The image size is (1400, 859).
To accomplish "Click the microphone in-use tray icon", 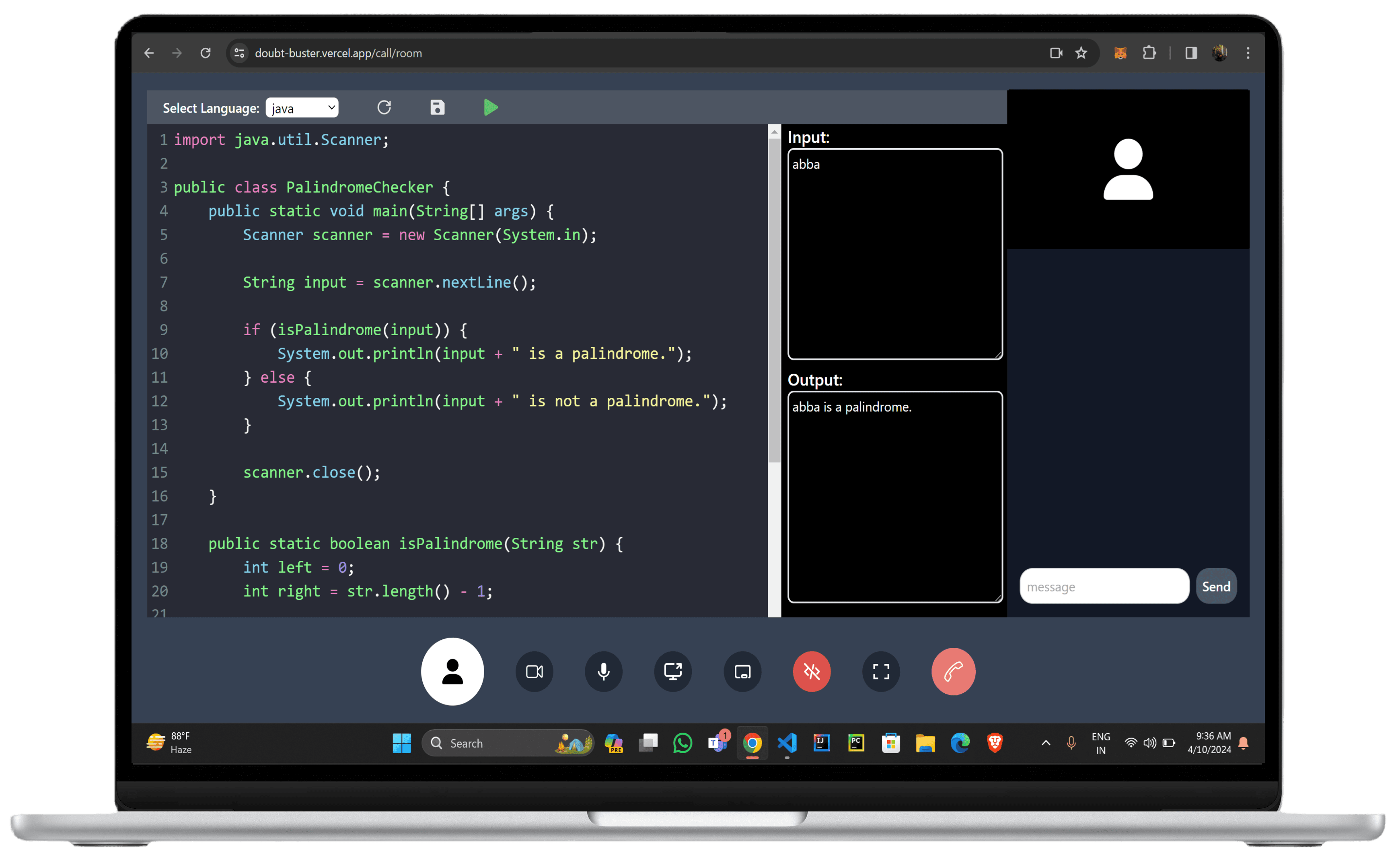I will [x=1071, y=743].
